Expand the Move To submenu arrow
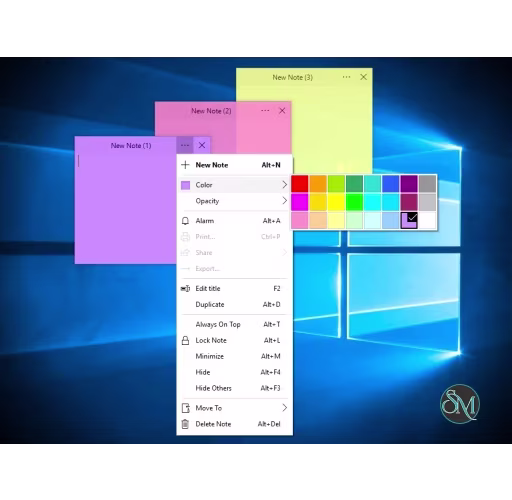The image size is (512, 500). pos(284,408)
